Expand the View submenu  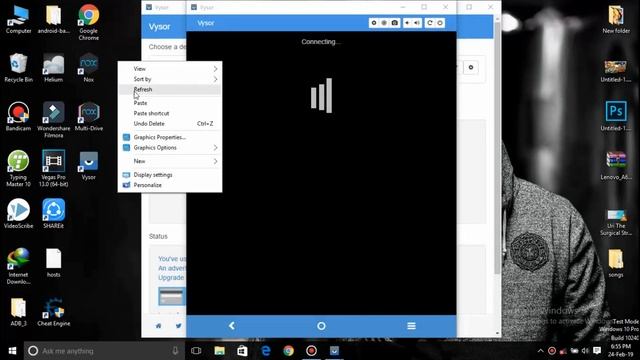[170, 69]
